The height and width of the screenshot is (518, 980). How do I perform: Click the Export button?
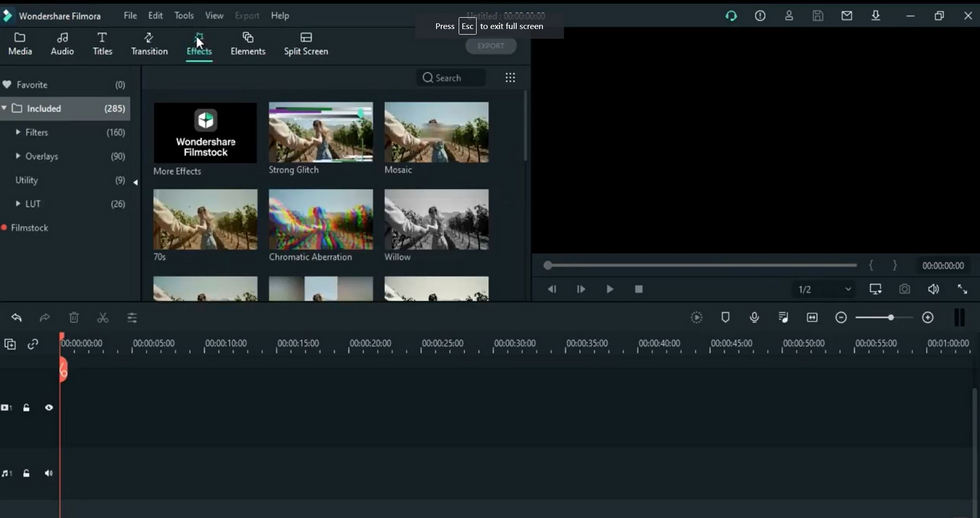491,46
